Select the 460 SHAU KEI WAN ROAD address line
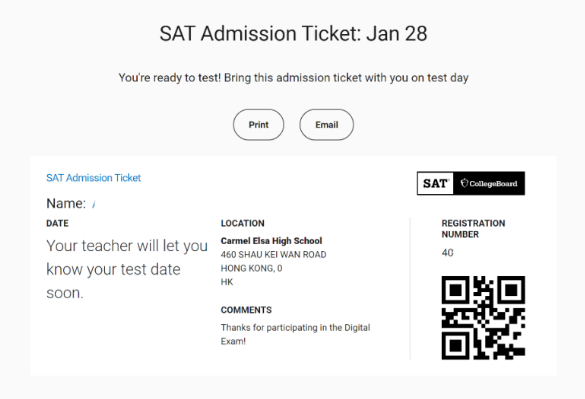Image resolution: width=585 pixels, height=399 pixels. pyautogui.click(x=273, y=255)
